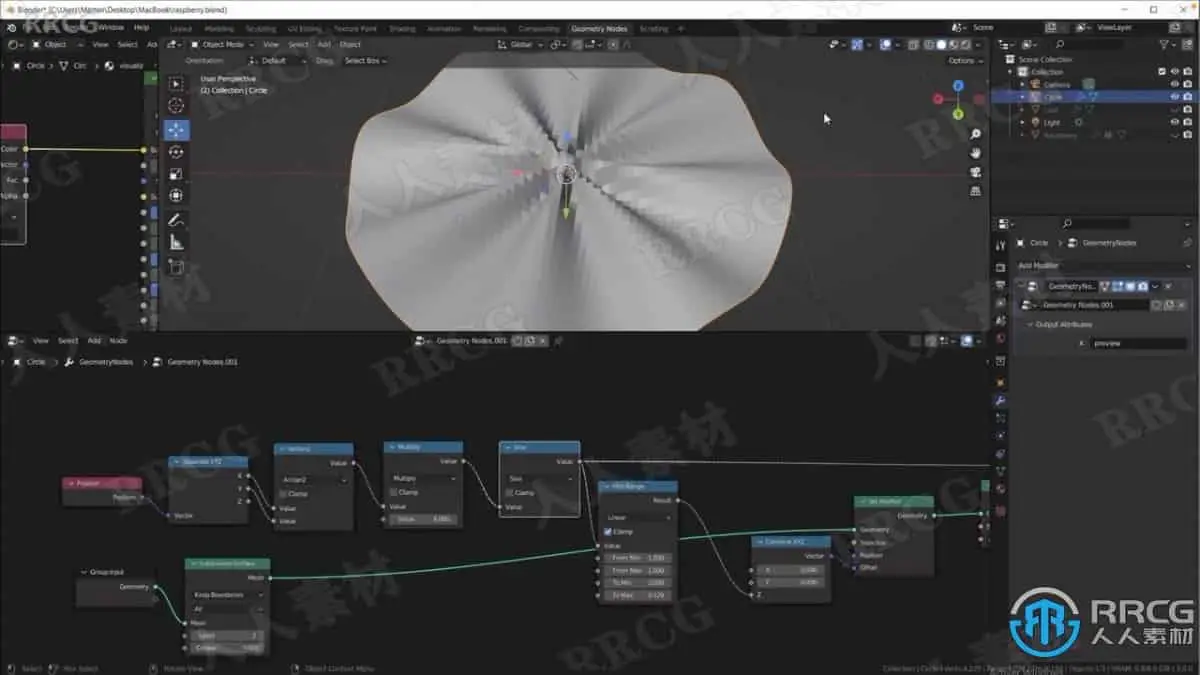Screen dimensions: 1200x675
Task: Uncheck Collection exclude checkbox in outliner
Action: tap(1162, 72)
